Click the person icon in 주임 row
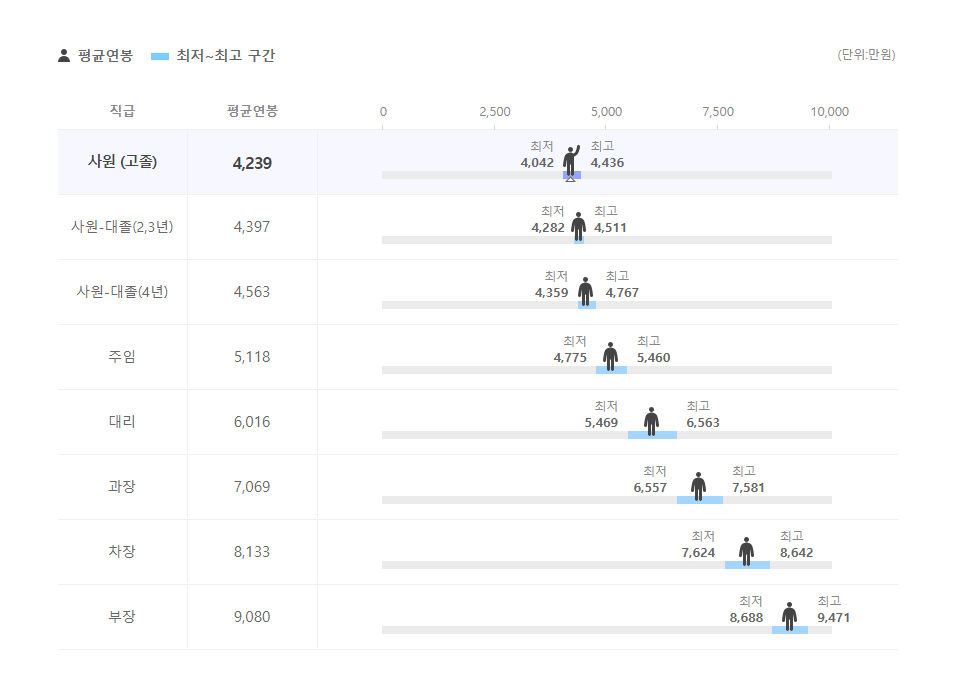 610,355
